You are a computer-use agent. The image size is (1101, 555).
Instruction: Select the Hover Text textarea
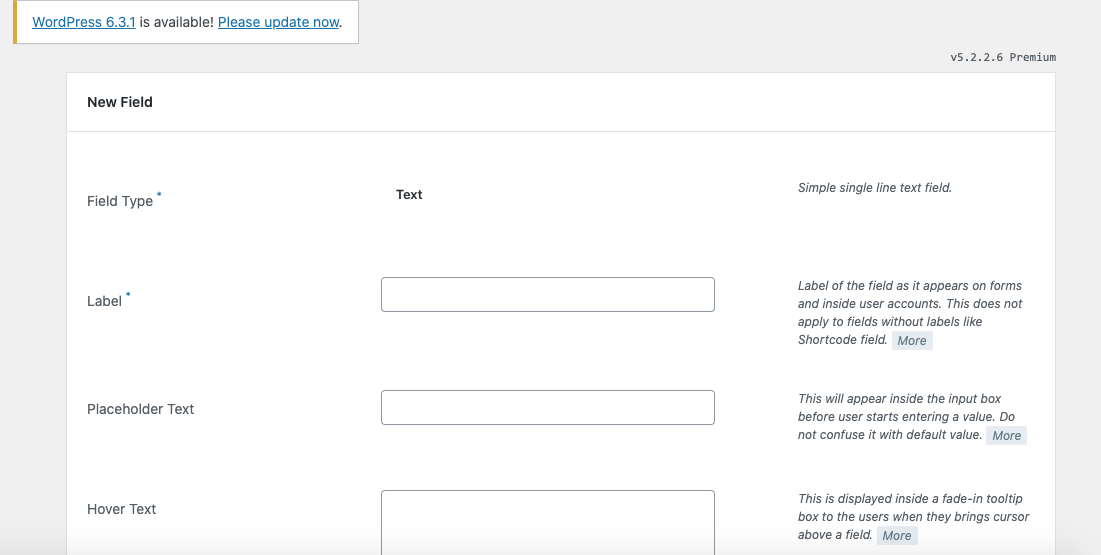tap(547, 520)
